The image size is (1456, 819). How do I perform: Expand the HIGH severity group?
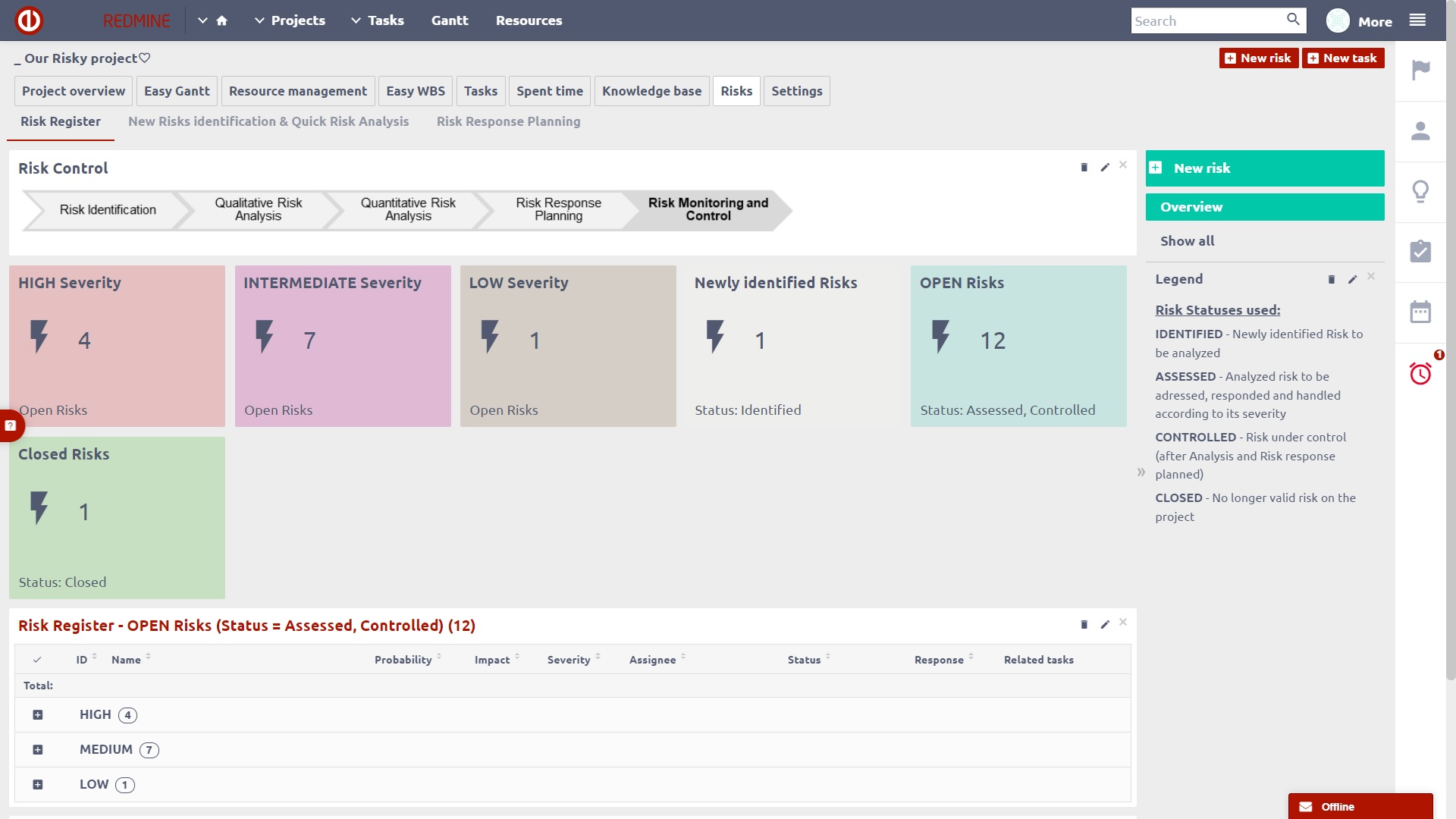pyautogui.click(x=38, y=715)
